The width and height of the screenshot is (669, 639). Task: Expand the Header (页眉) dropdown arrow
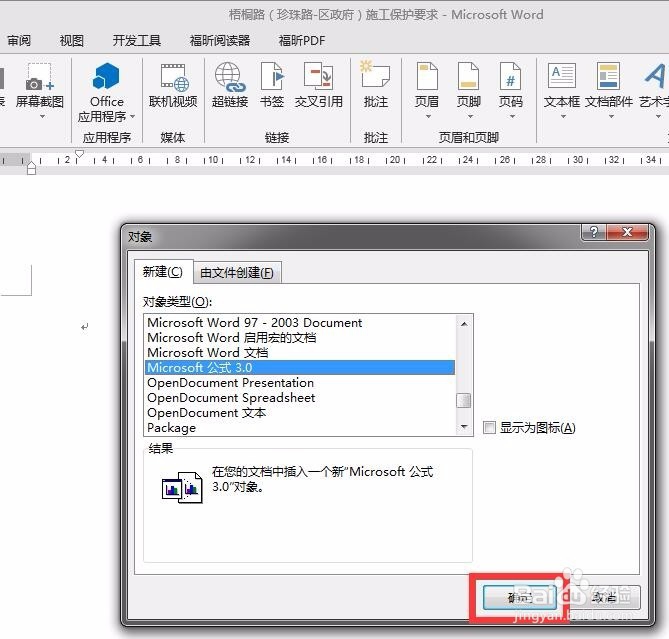(428, 116)
